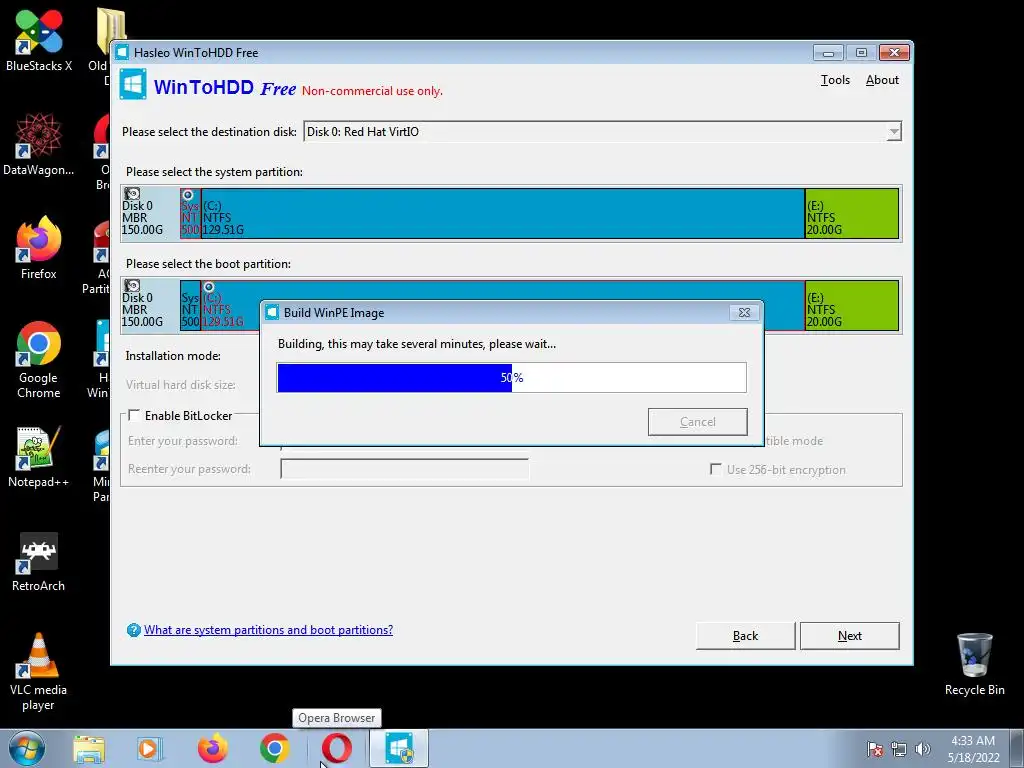
Task: Click the WinToHDD Windows logo icon
Action: (133, 85)
